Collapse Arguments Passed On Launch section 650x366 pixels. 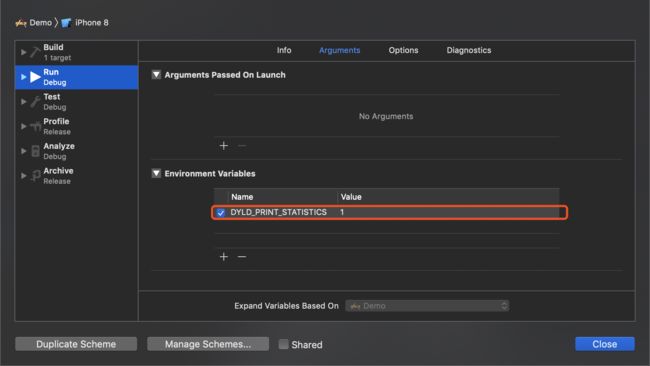156,75
